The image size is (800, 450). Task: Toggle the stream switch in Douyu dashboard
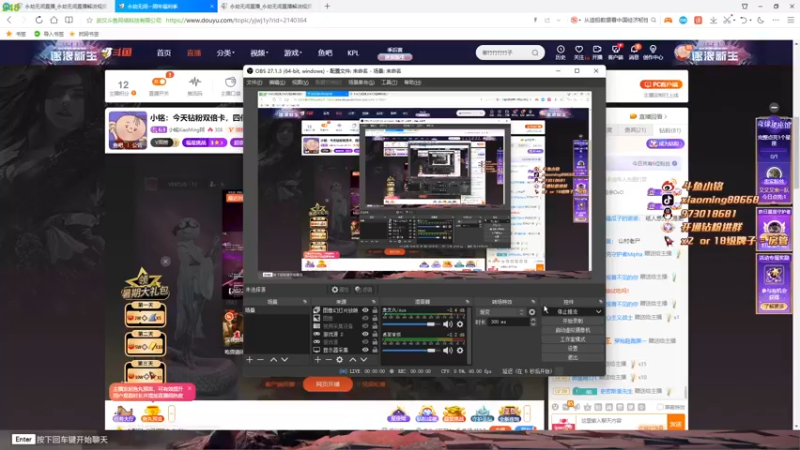[x=159, y=82]
